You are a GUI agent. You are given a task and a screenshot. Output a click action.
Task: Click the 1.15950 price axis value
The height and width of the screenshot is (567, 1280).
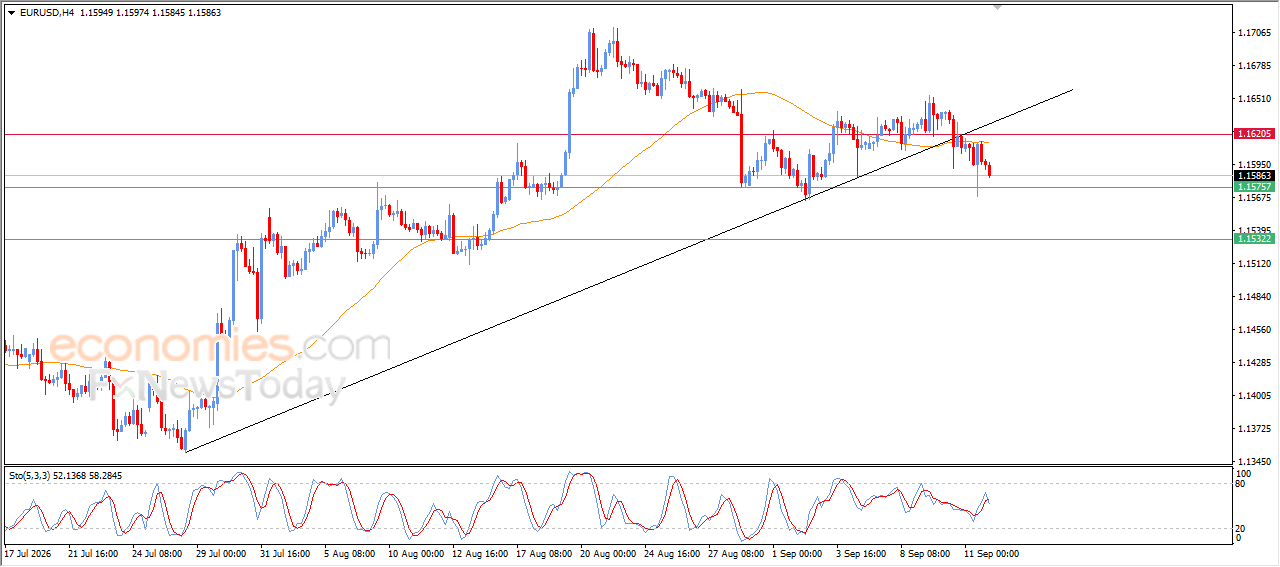[x=1255, y=164]
